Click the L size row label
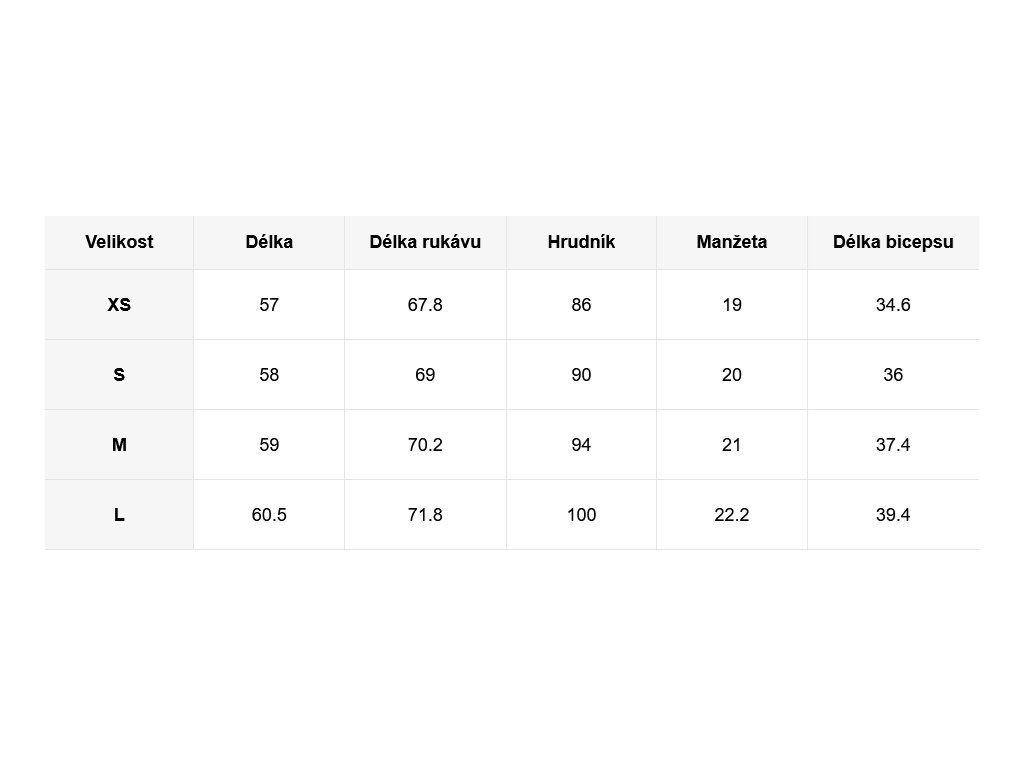This screenshot has height=768, width=1024. pyautogui.click(x=119, y=515)
